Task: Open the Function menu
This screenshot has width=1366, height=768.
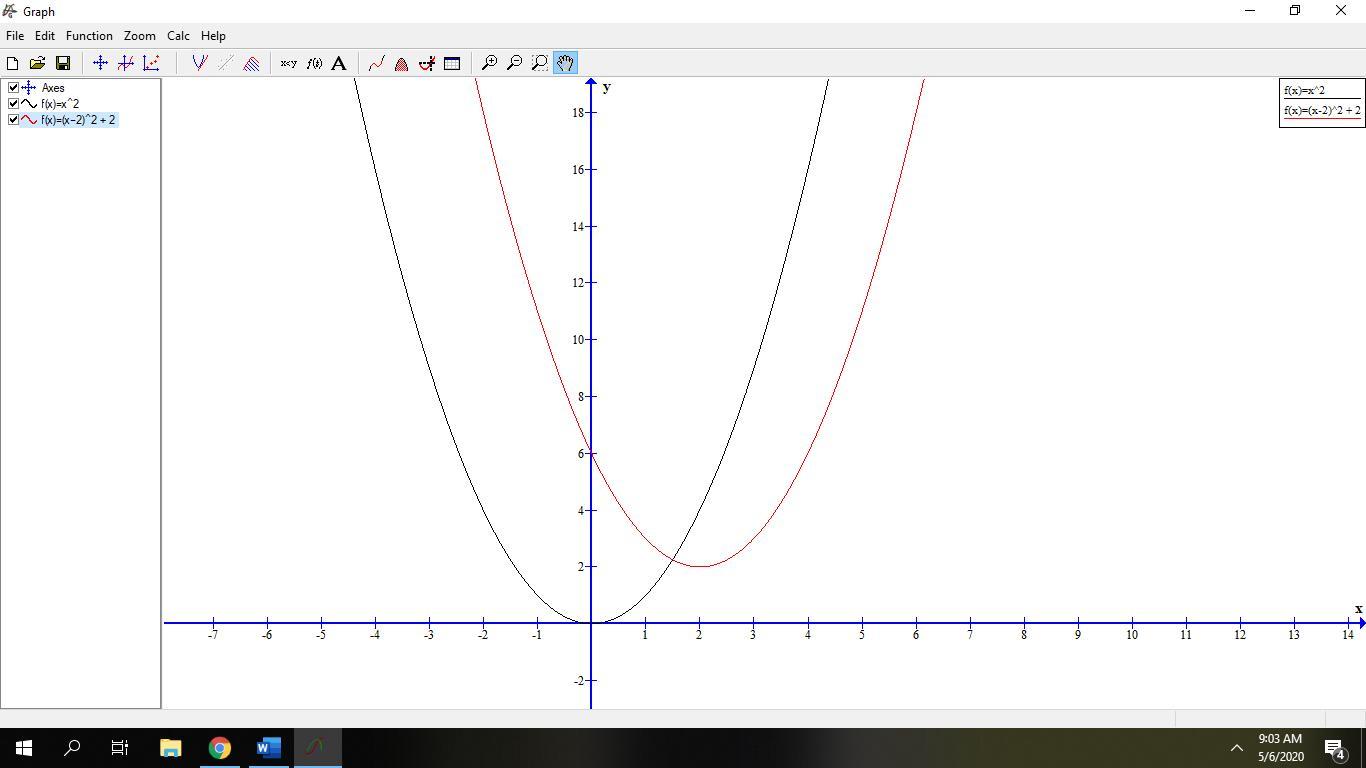Action: click(x=89, y=36)
